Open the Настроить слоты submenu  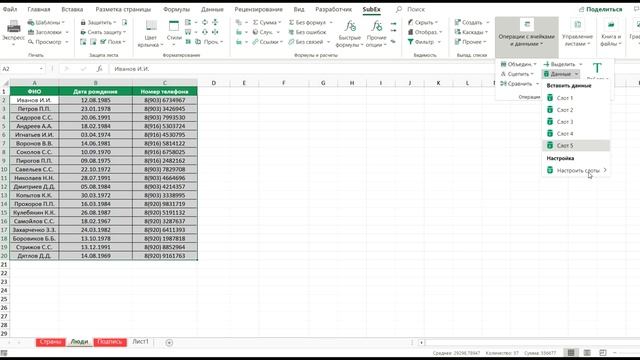576,171
